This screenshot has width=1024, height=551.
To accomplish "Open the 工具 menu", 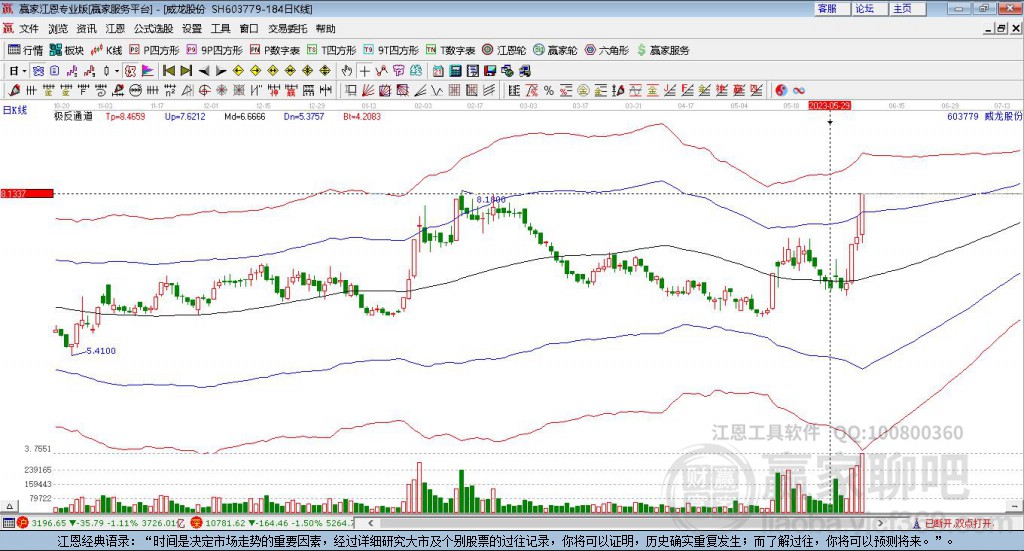I will 221,29.
